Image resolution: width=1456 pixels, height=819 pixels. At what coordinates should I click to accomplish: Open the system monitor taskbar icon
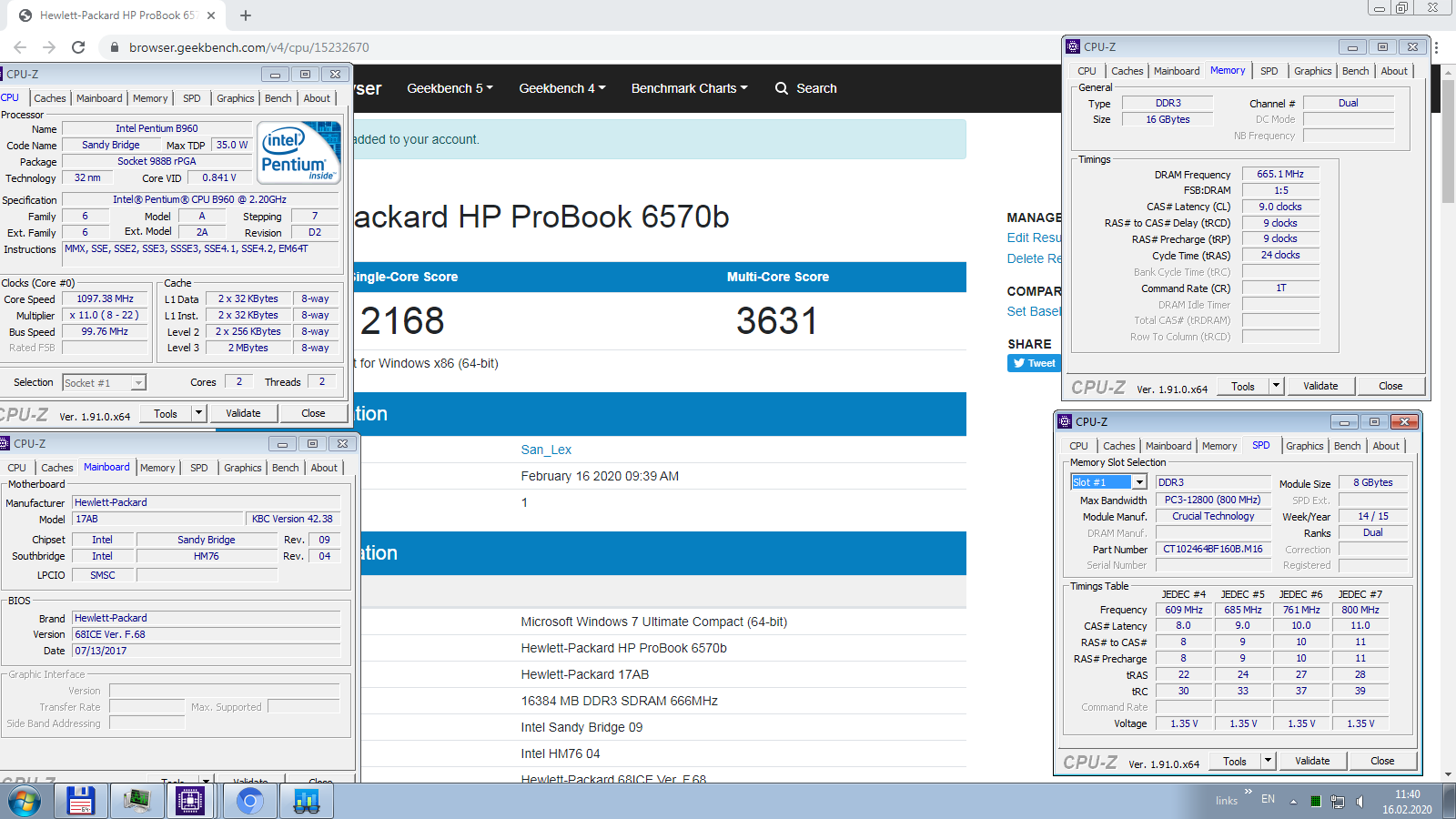coord(136,801)
